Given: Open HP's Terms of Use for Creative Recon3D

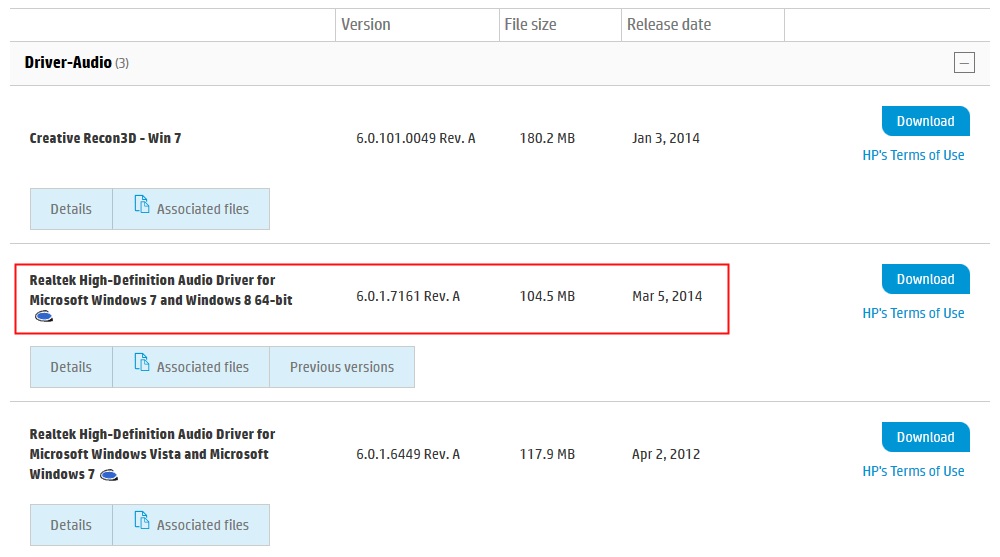Looking at the screenshot, I should tap(913, 155).
